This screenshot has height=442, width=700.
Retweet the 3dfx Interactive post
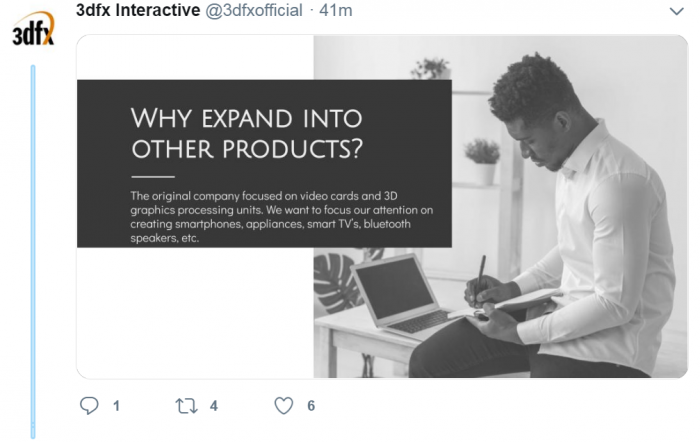coord(183,406)
